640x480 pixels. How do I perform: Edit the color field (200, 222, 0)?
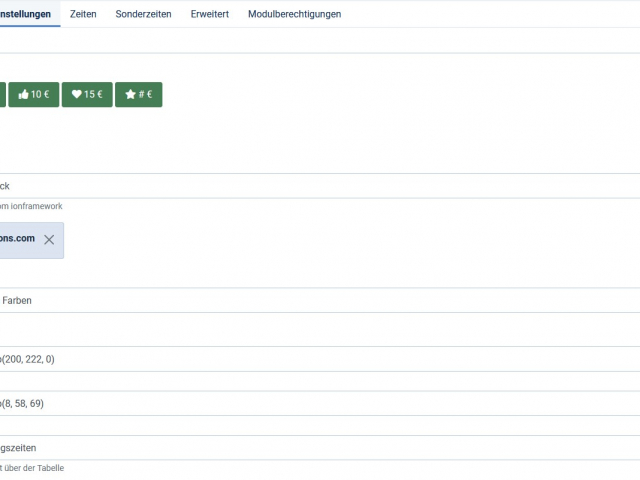(320, 359)
